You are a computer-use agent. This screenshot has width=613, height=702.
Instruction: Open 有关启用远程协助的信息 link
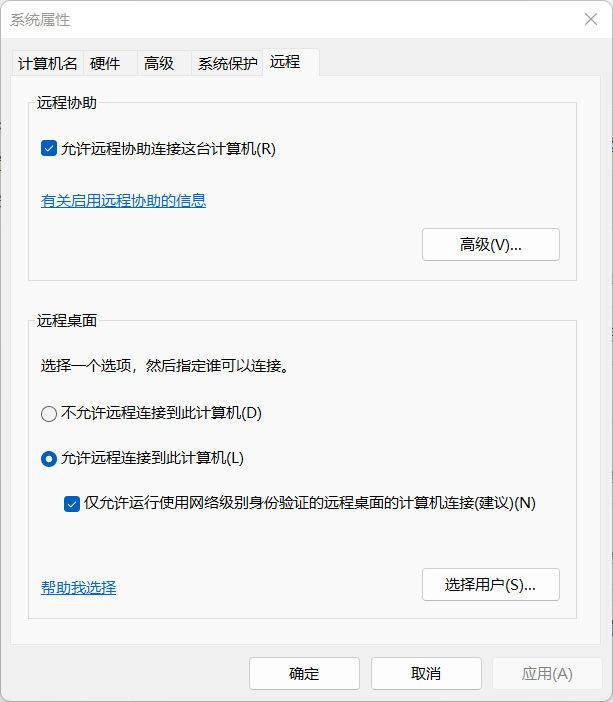[123, 200]
